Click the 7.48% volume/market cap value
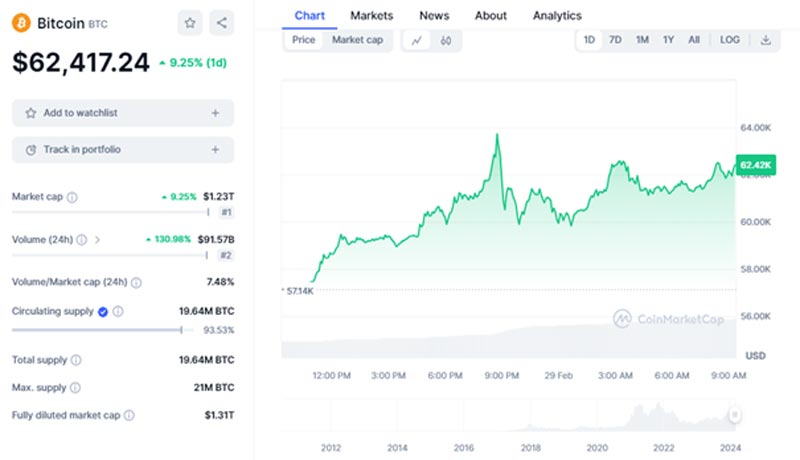800x460 pixels. coord(220,282)
